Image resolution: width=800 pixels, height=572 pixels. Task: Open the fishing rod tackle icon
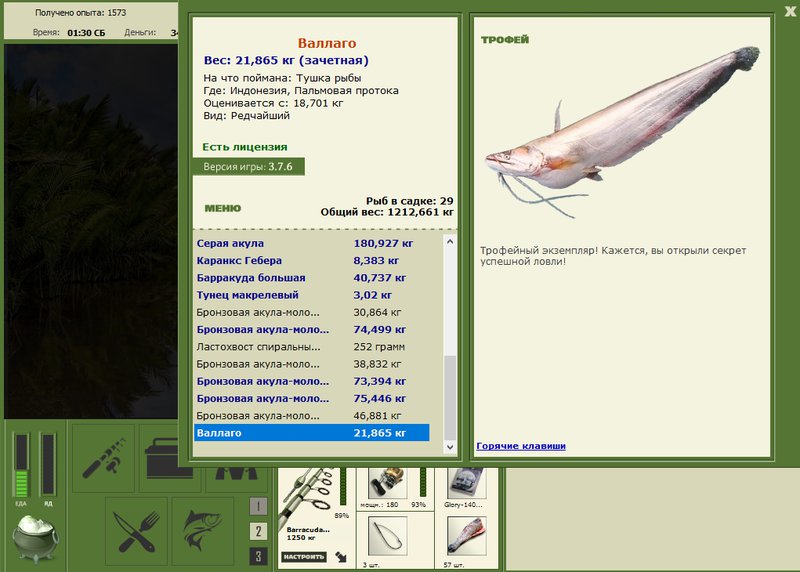click(104, 458)
